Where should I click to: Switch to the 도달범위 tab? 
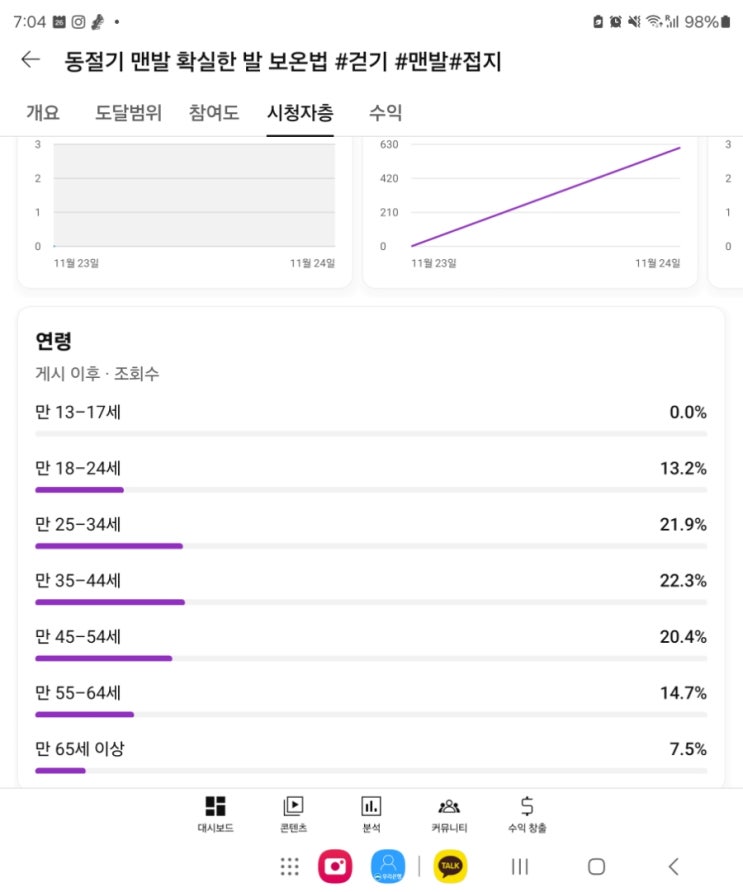tap(128, 113)
